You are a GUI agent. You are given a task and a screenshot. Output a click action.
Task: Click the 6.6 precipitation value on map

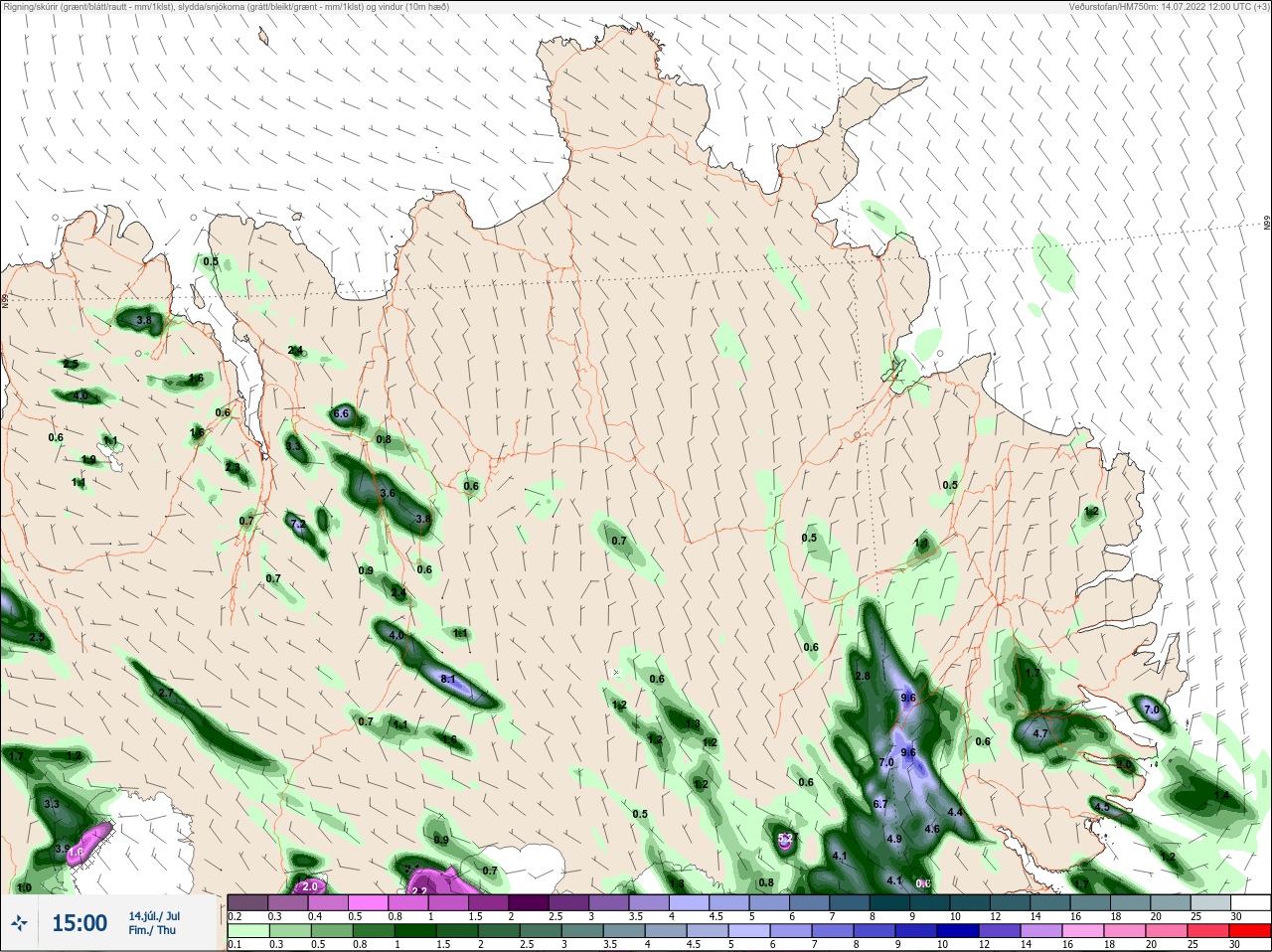coord(341,413)
